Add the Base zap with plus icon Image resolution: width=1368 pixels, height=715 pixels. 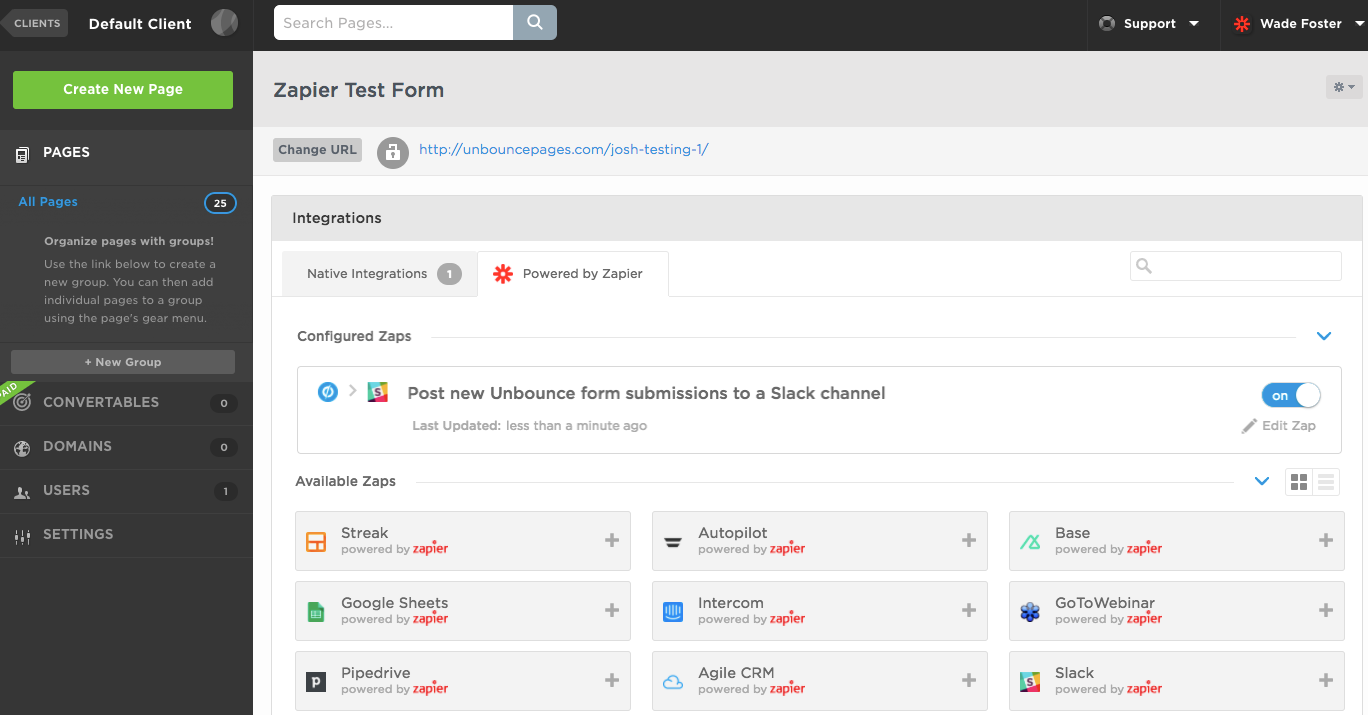tap(1326, 540)
